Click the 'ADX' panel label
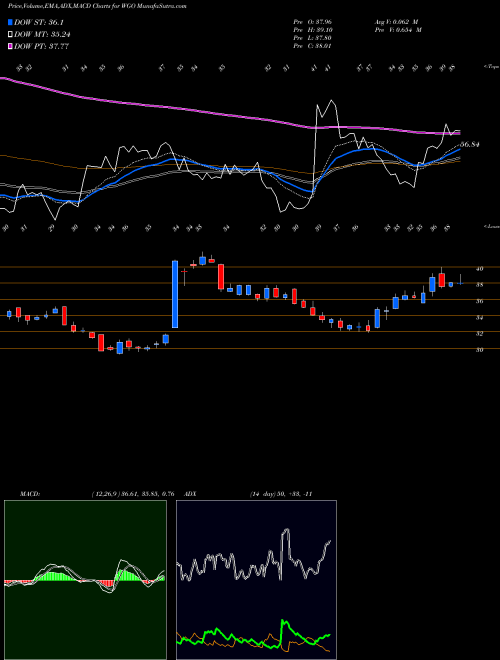Image resolution: width=500 pixels, height=660 pixels. pos(190,494)
